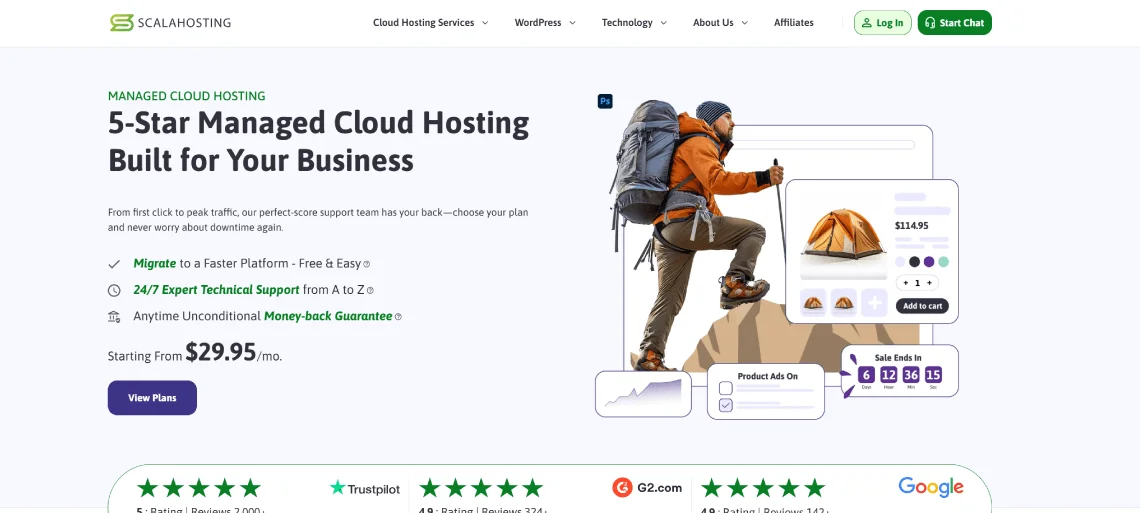This screenshot has height=513, width=1140.
Task: Click the first small tent thumbnail
Action: pos(813,302)
